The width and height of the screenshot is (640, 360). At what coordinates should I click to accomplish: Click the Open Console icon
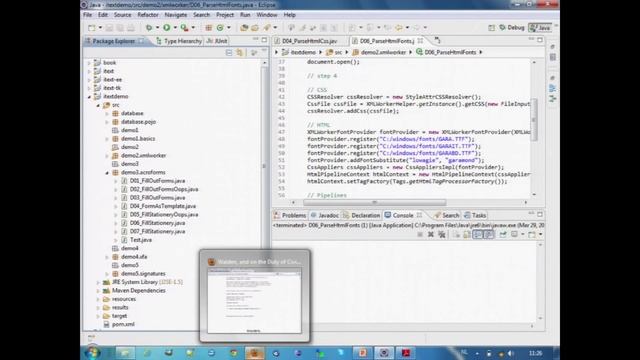click(x=531, y=234)
